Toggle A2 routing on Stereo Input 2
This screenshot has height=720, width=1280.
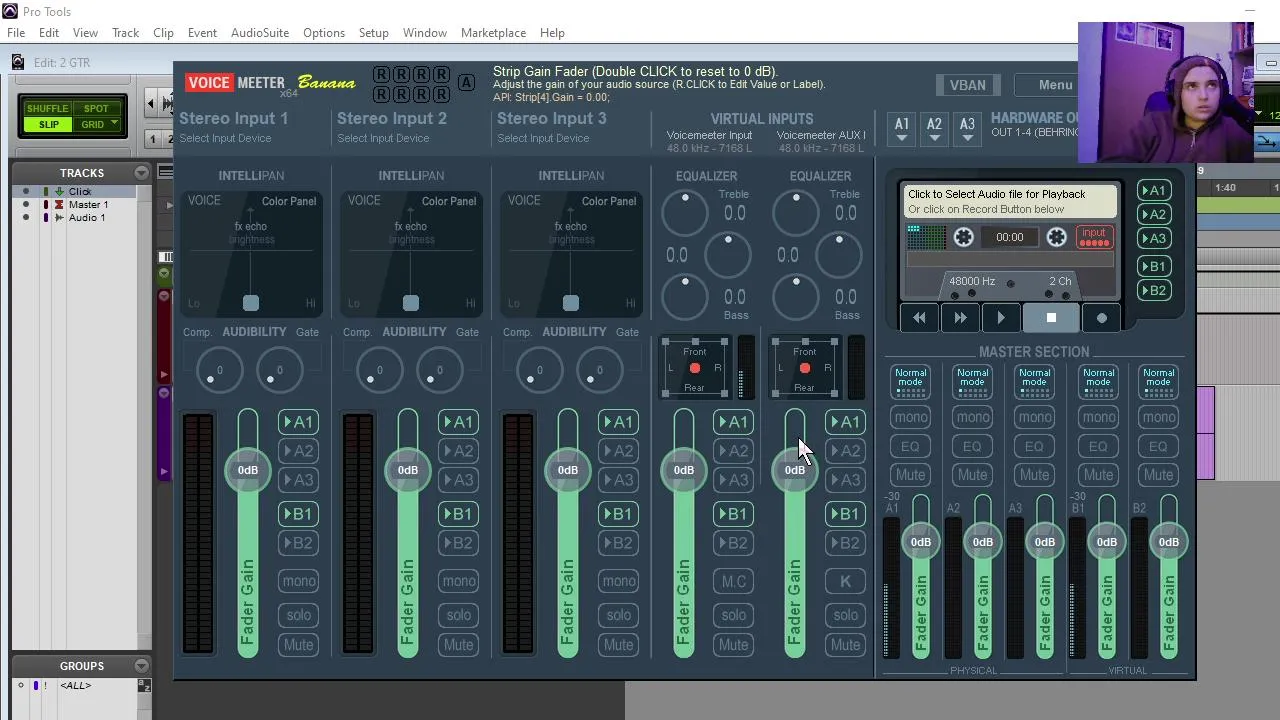coord(458,451)
